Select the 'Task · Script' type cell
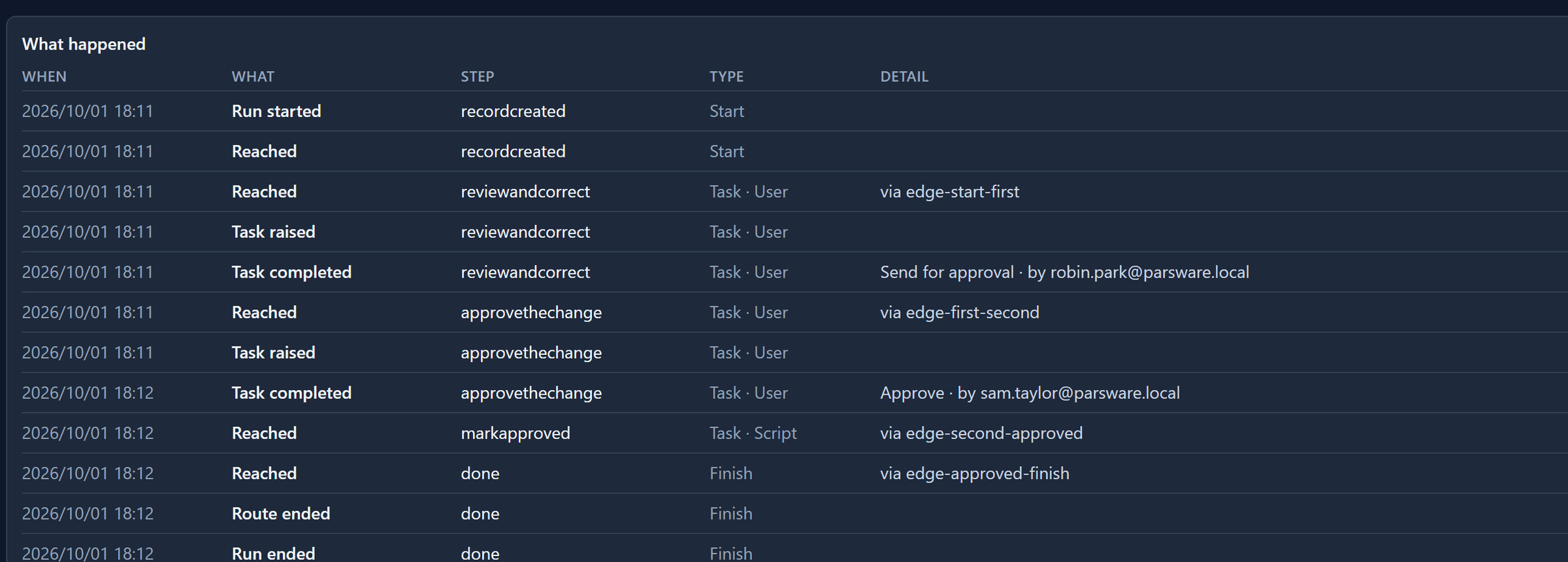 pos(753,433)
